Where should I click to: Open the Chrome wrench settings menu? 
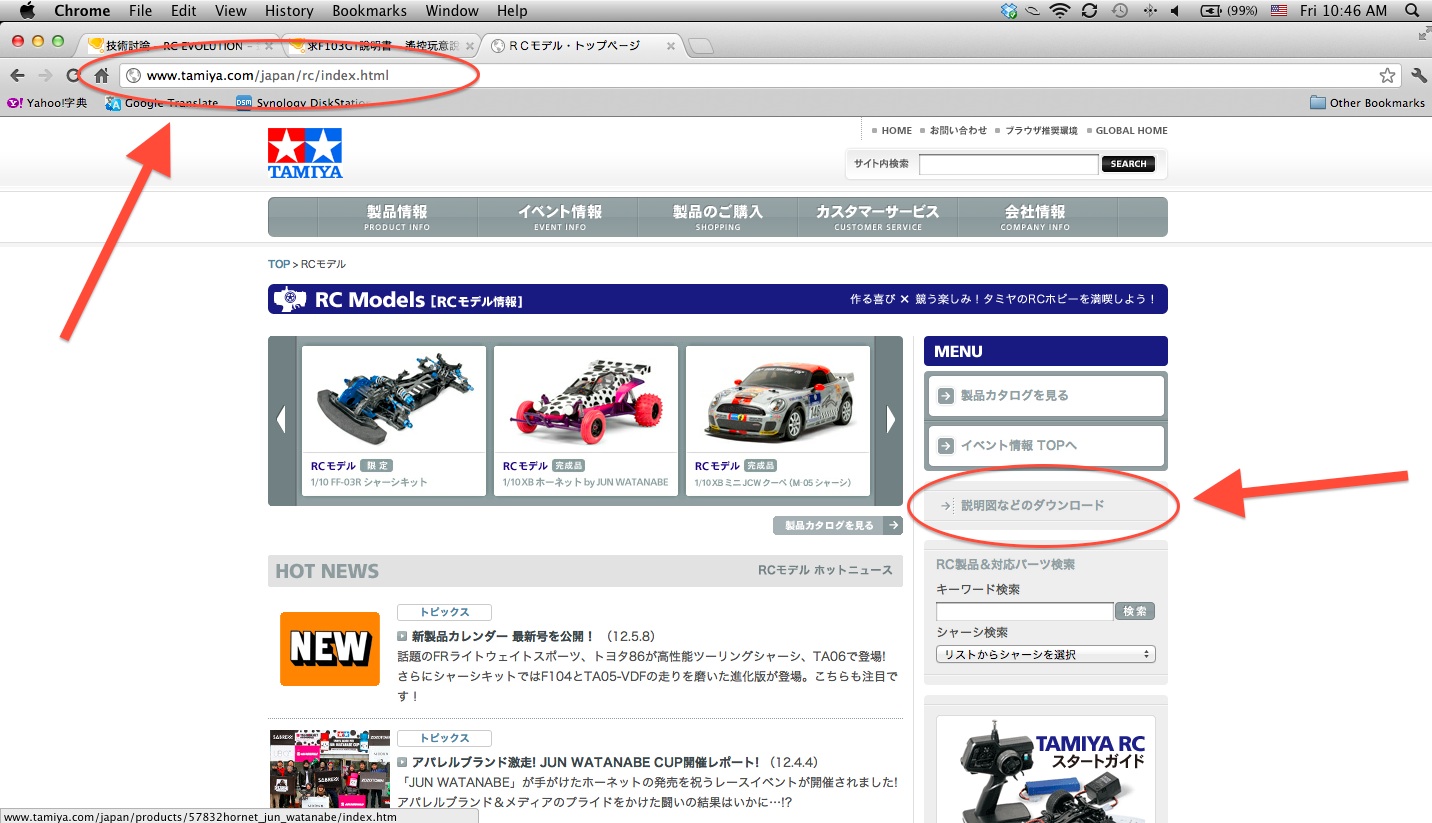pos(1418,75)
